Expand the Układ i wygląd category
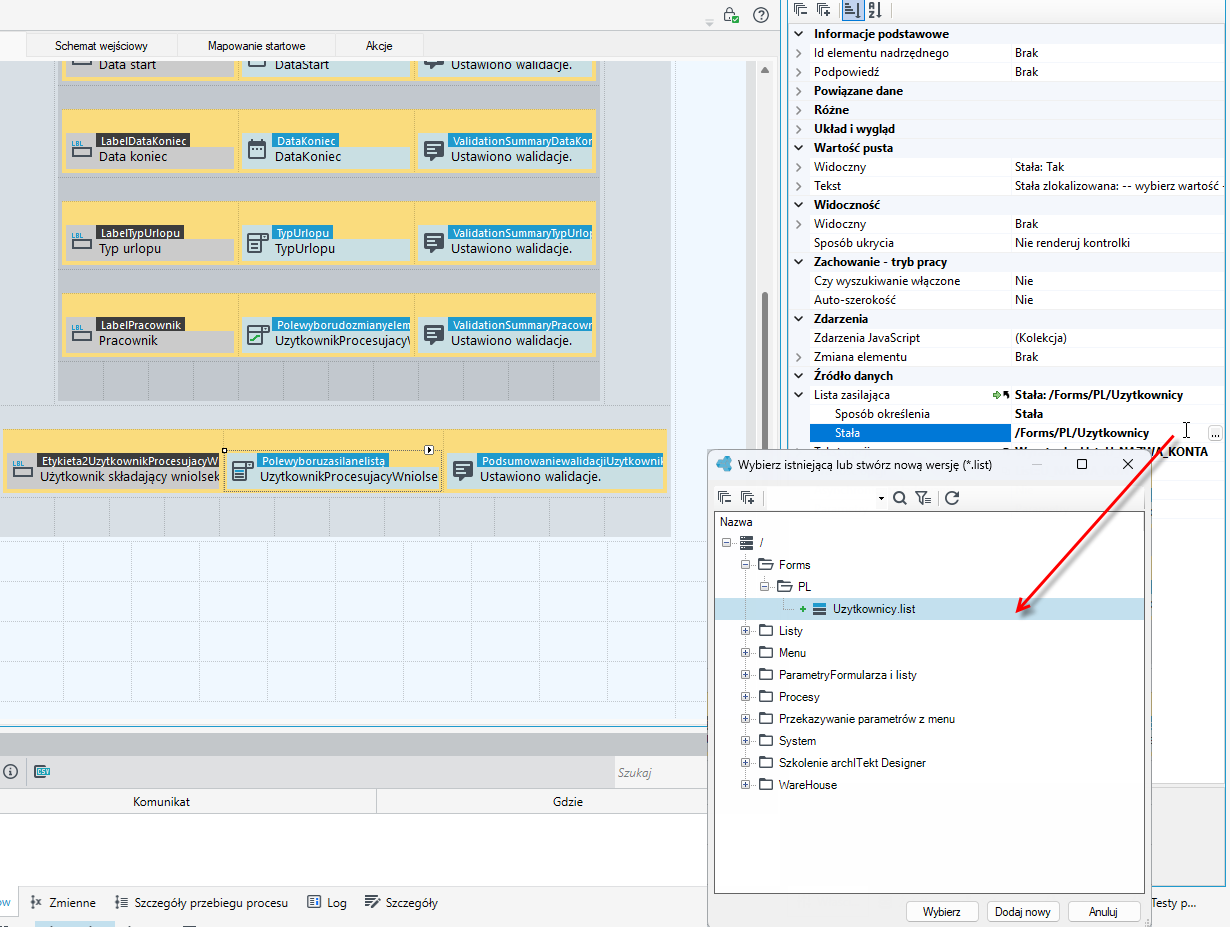The height and width of the screenshot is (927, 1230). [x=799, y=129]
